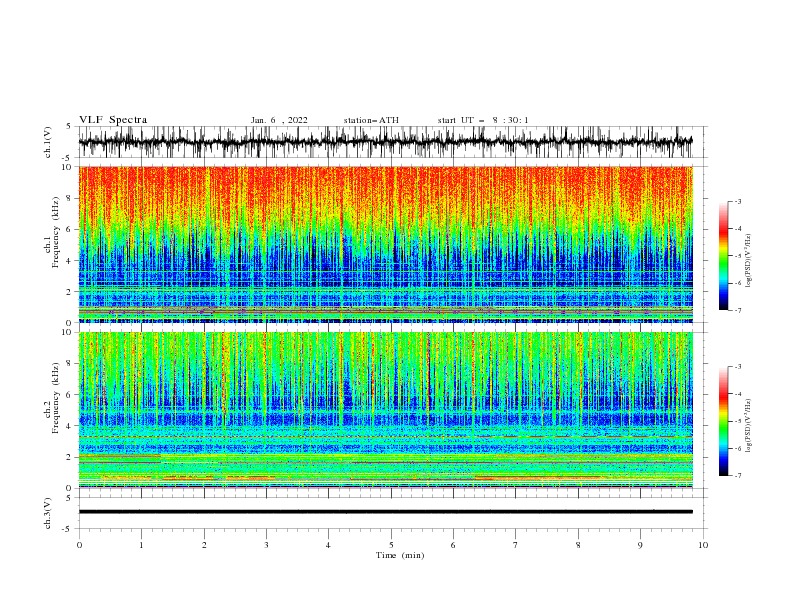
Task: Click the time-axis tick label "10"
Action: 703,545
